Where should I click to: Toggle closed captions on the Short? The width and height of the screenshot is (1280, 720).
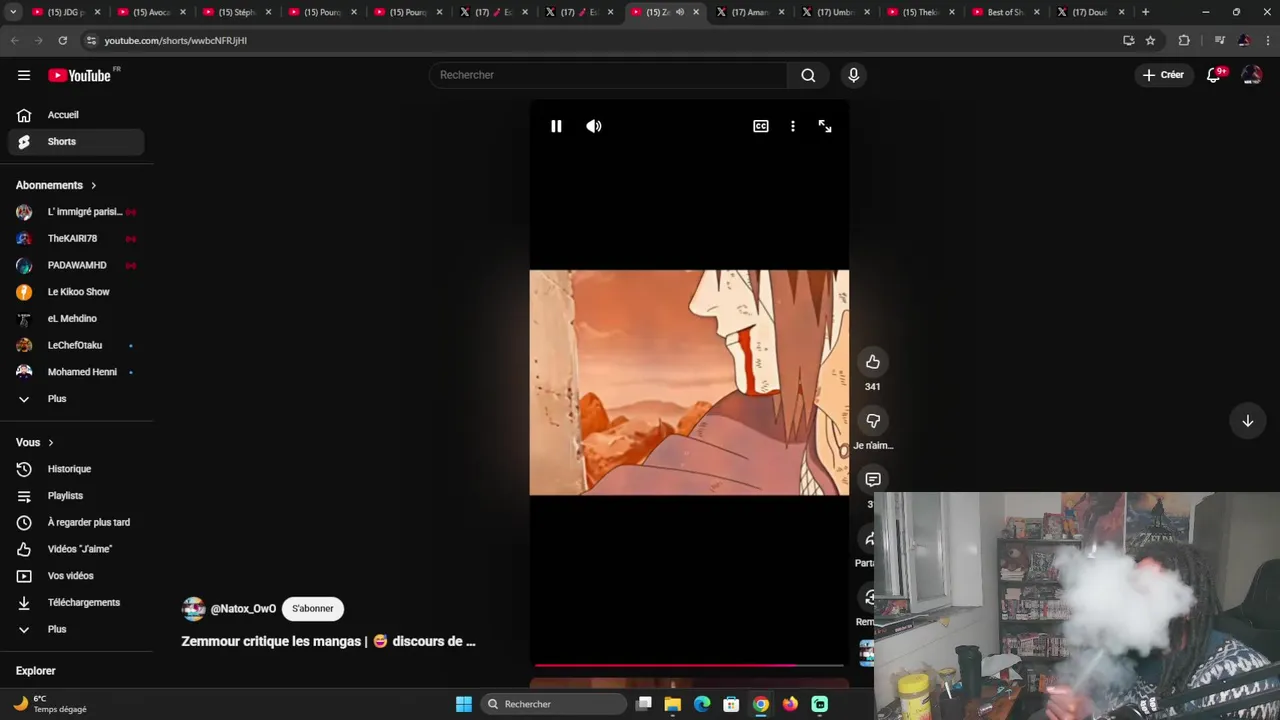click(x=761, y=126)
